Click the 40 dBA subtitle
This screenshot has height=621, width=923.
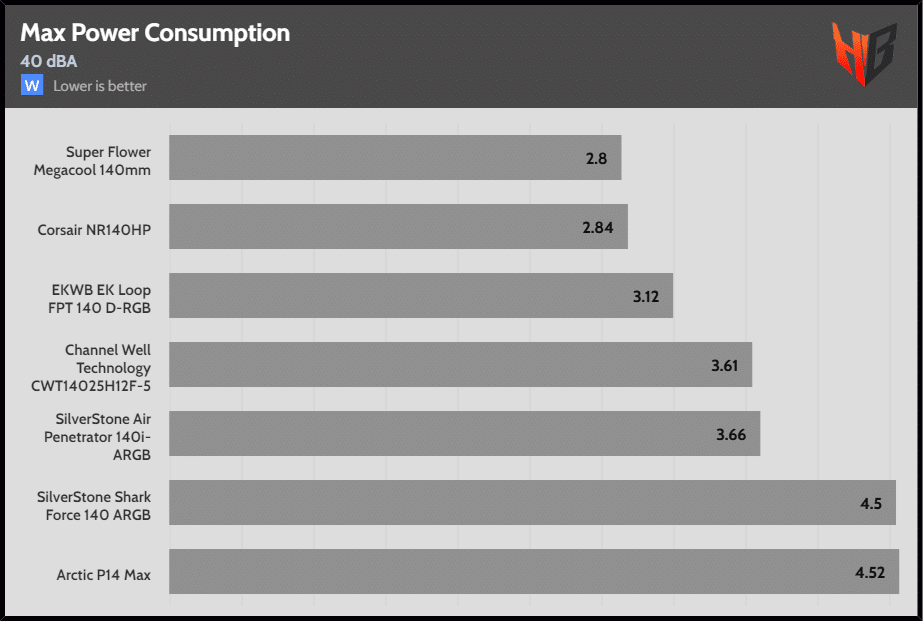(49, 61)
